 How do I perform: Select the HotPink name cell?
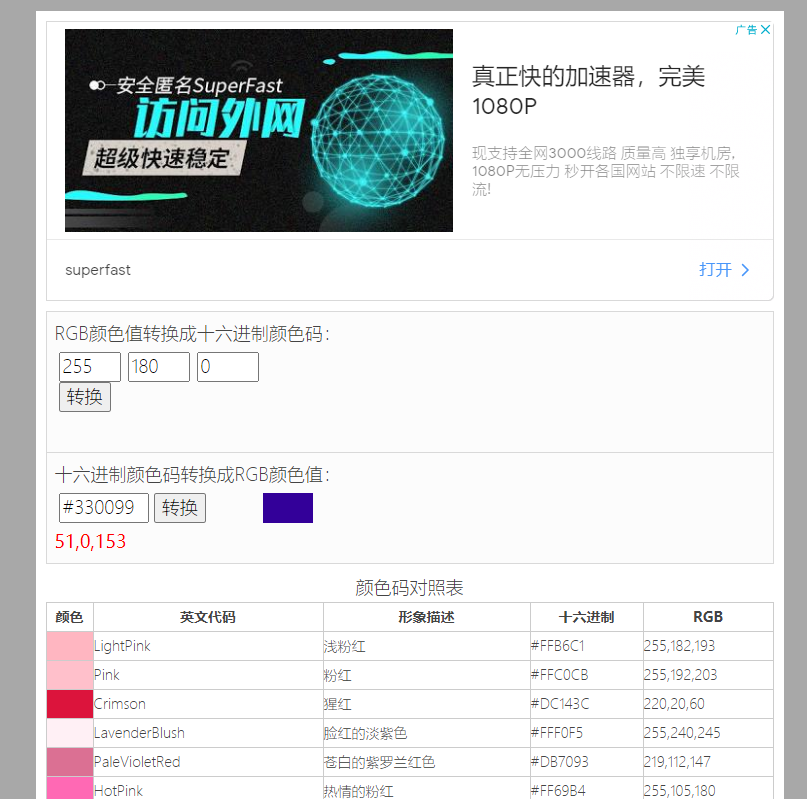[x=208, y=790]
